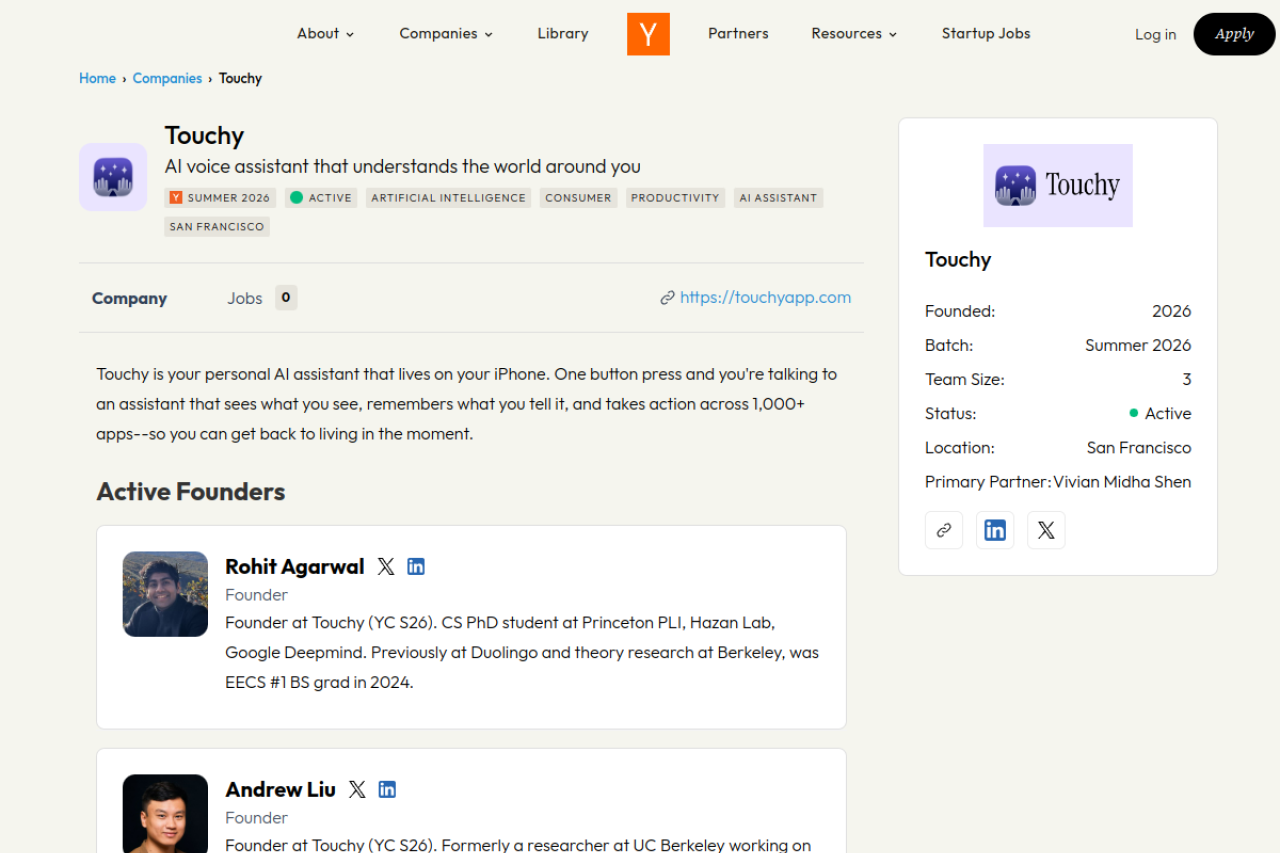This screenshot has height=853, width=1280.
Task: Click the Team Size value 3
Action: (x=1187, y=380)
